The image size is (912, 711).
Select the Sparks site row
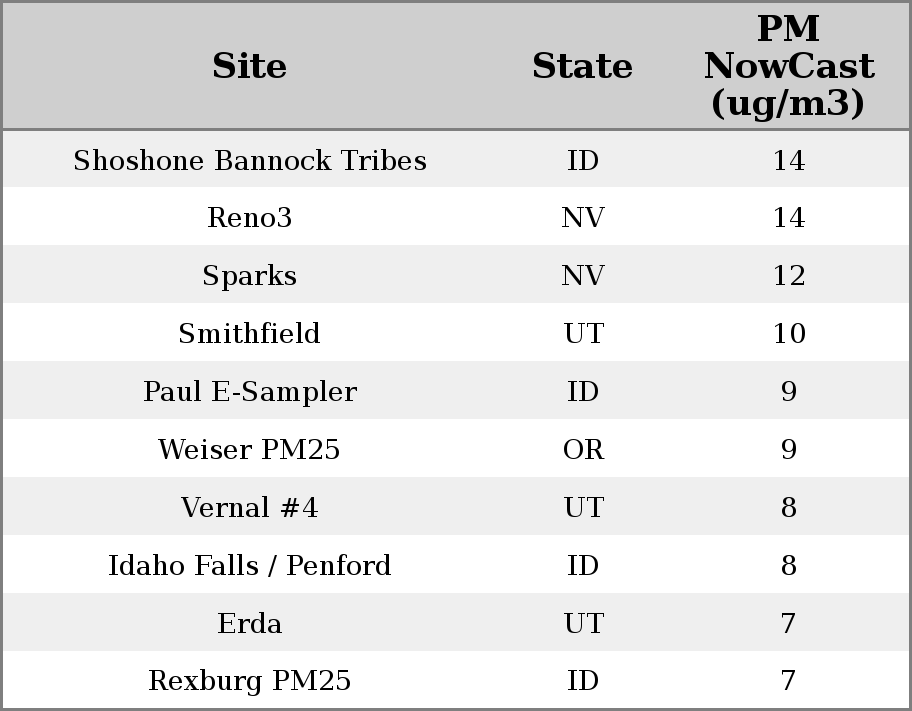click(x=249, y=276)
